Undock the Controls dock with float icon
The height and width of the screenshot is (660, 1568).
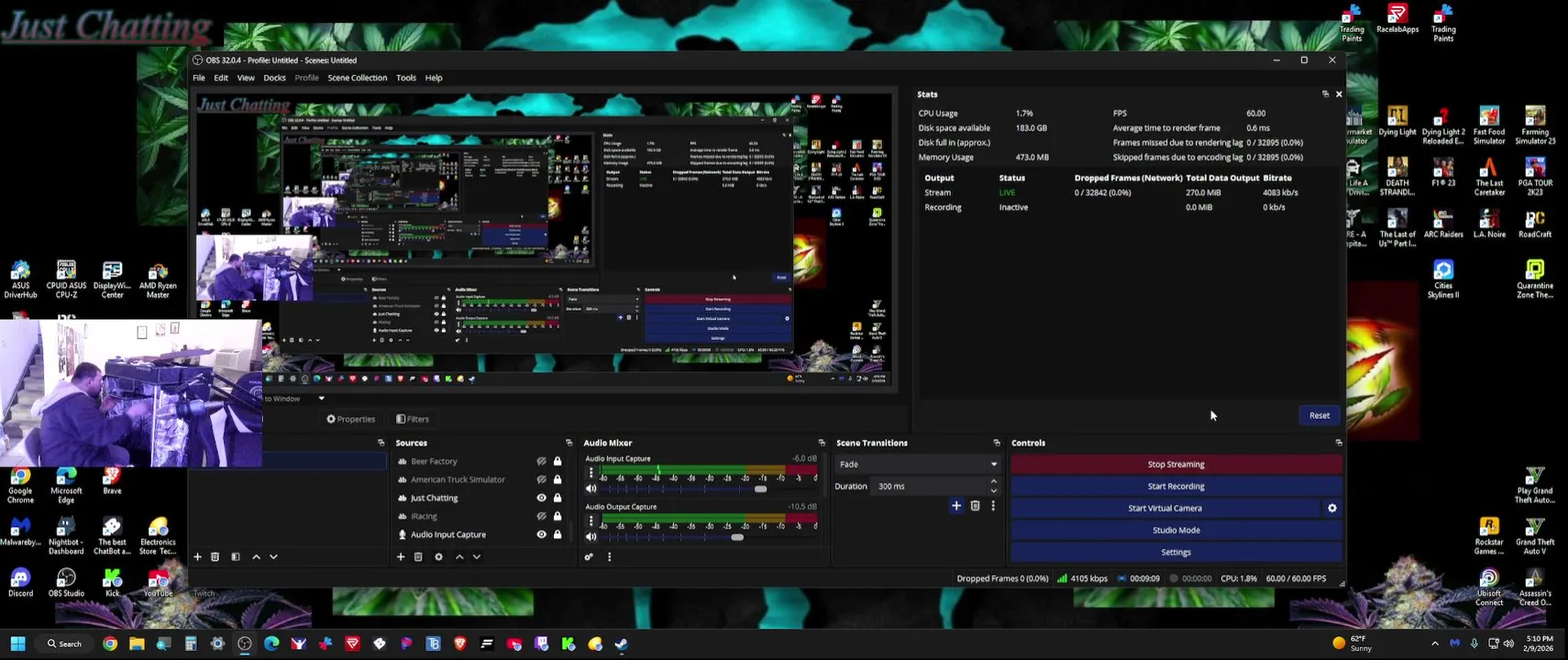[x=1339, y=443]
